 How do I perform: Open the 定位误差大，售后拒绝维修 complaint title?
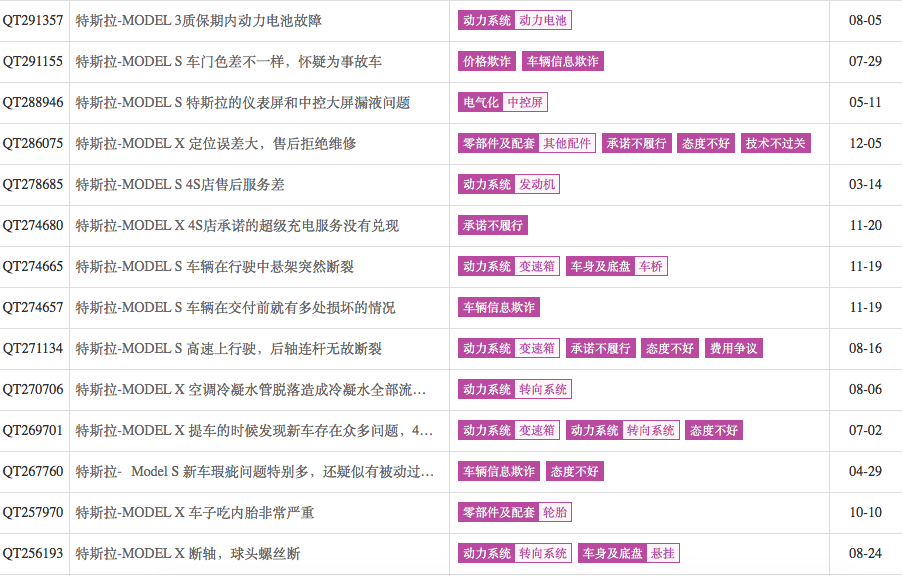[x=216, y=143]
